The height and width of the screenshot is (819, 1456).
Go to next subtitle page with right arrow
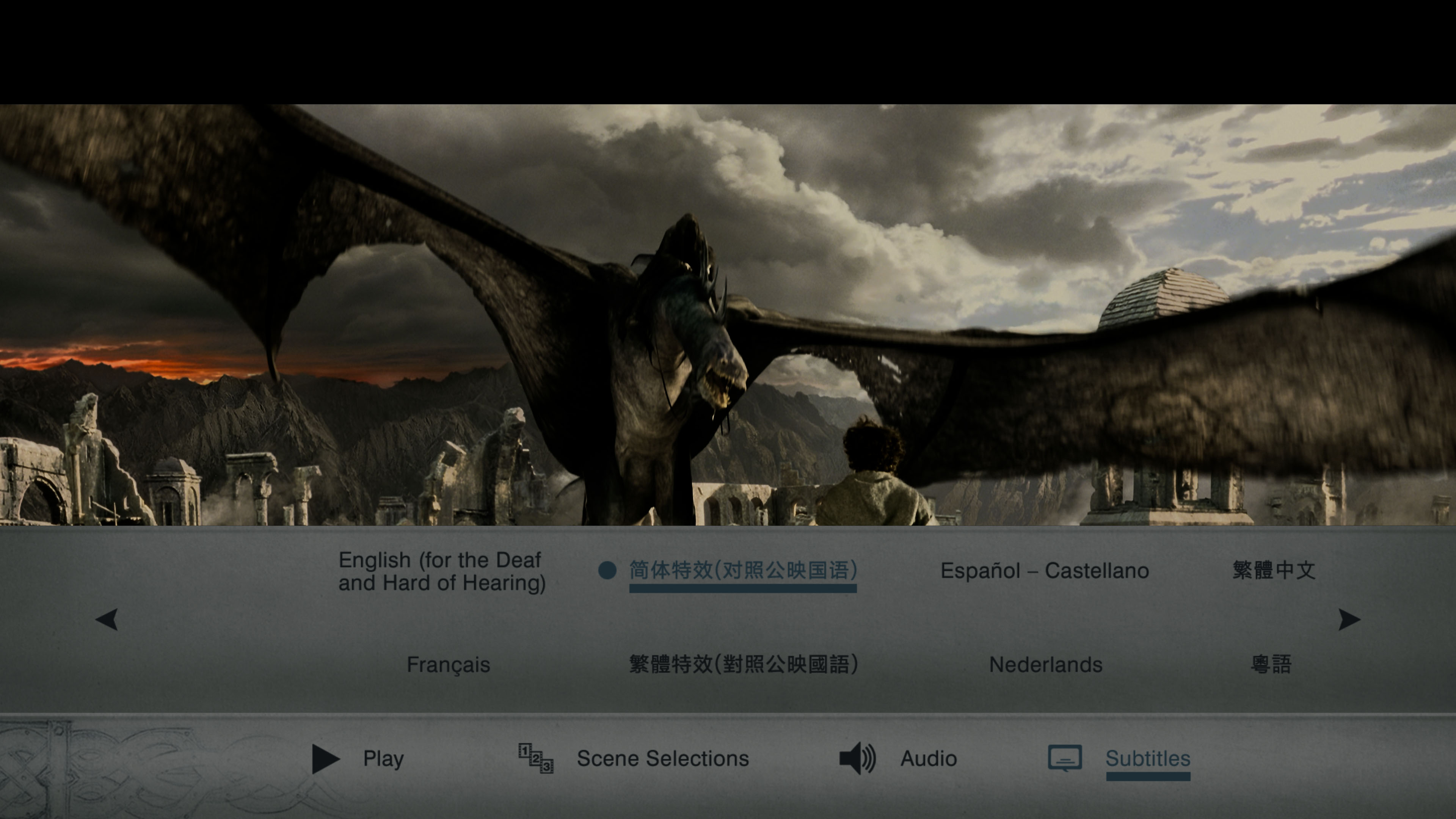(1350, 620)
